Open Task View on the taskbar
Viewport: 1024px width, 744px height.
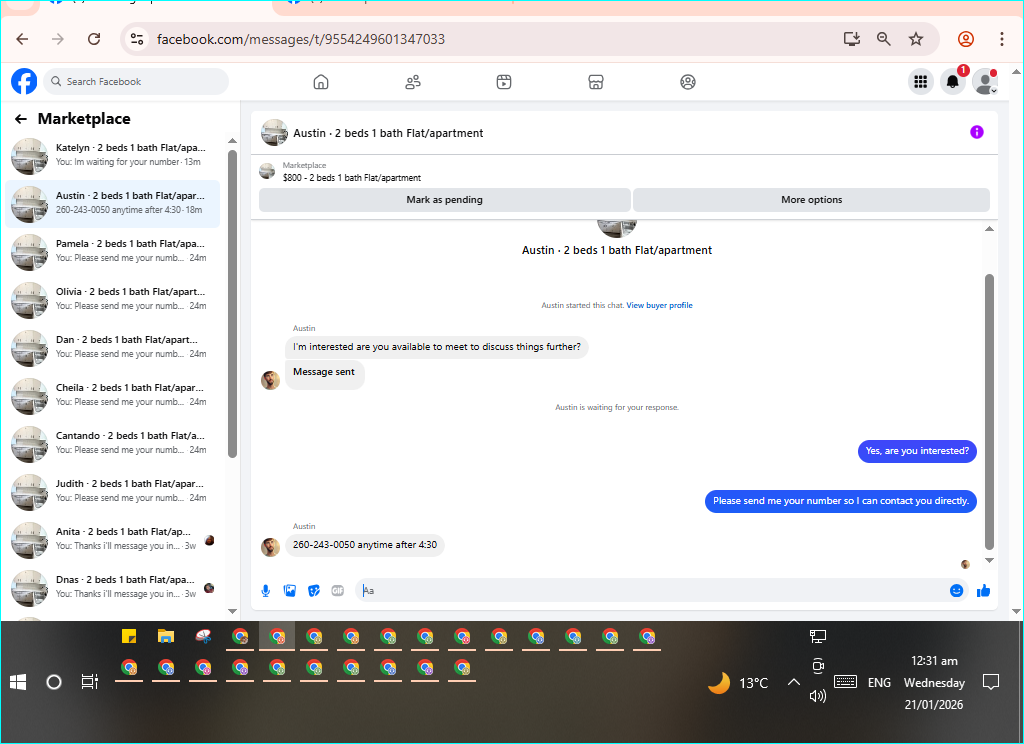click(x=89, y=683)
